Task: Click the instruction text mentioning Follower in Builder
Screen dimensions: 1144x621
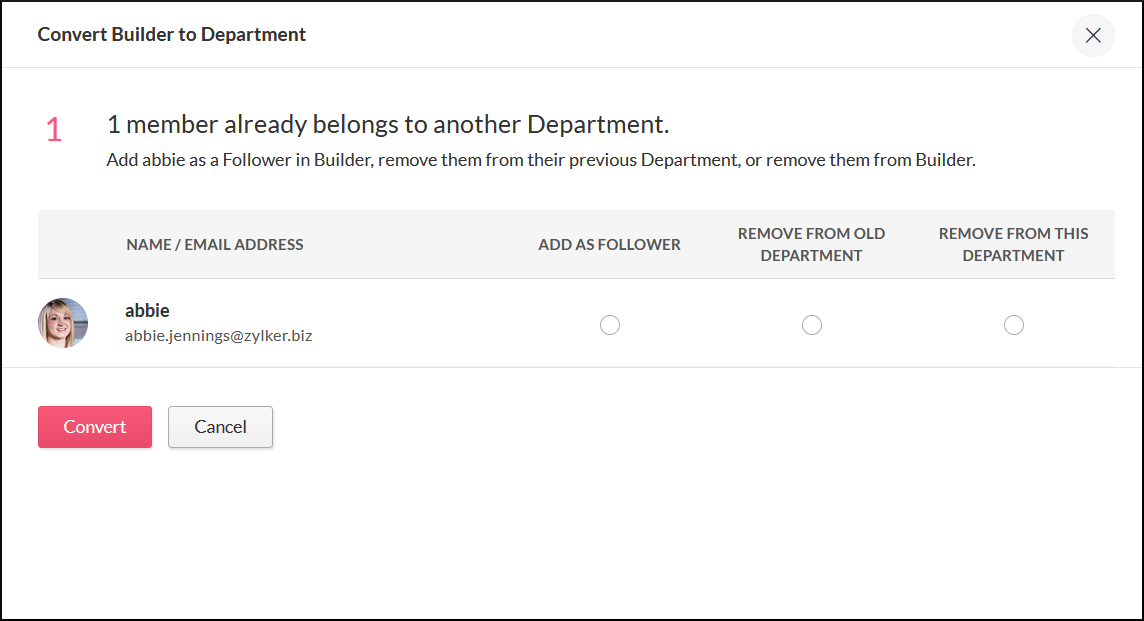Action: pyautogui.click(x=540, y=160)
